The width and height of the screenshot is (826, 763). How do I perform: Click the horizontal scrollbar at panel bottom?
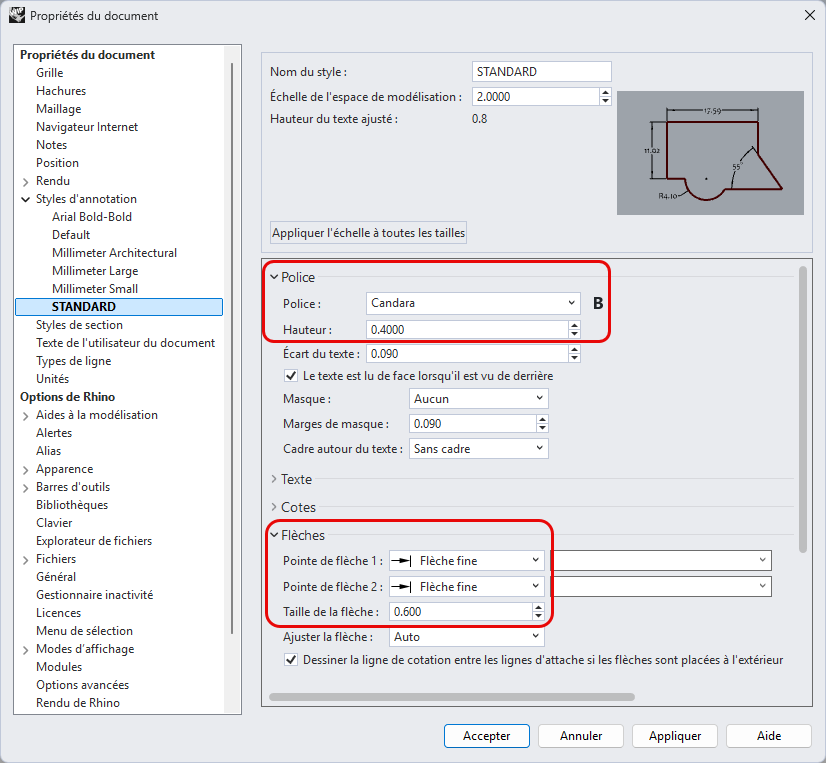pyautogui.click(x=451, y=697)
